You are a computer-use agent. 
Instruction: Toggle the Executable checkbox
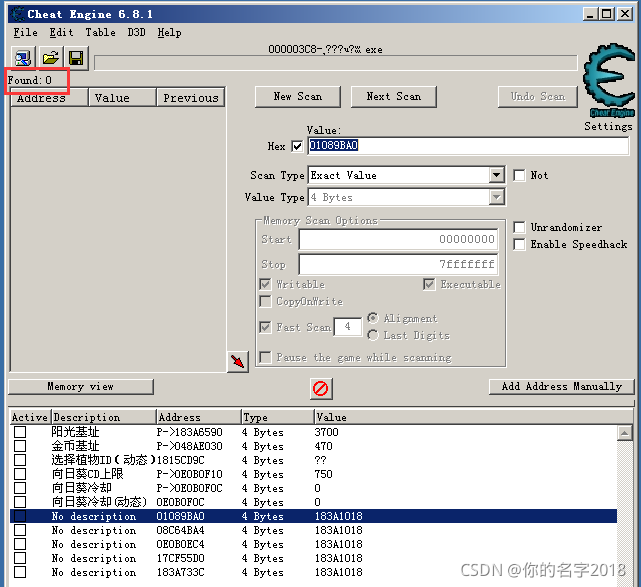[x=429, y=284]
